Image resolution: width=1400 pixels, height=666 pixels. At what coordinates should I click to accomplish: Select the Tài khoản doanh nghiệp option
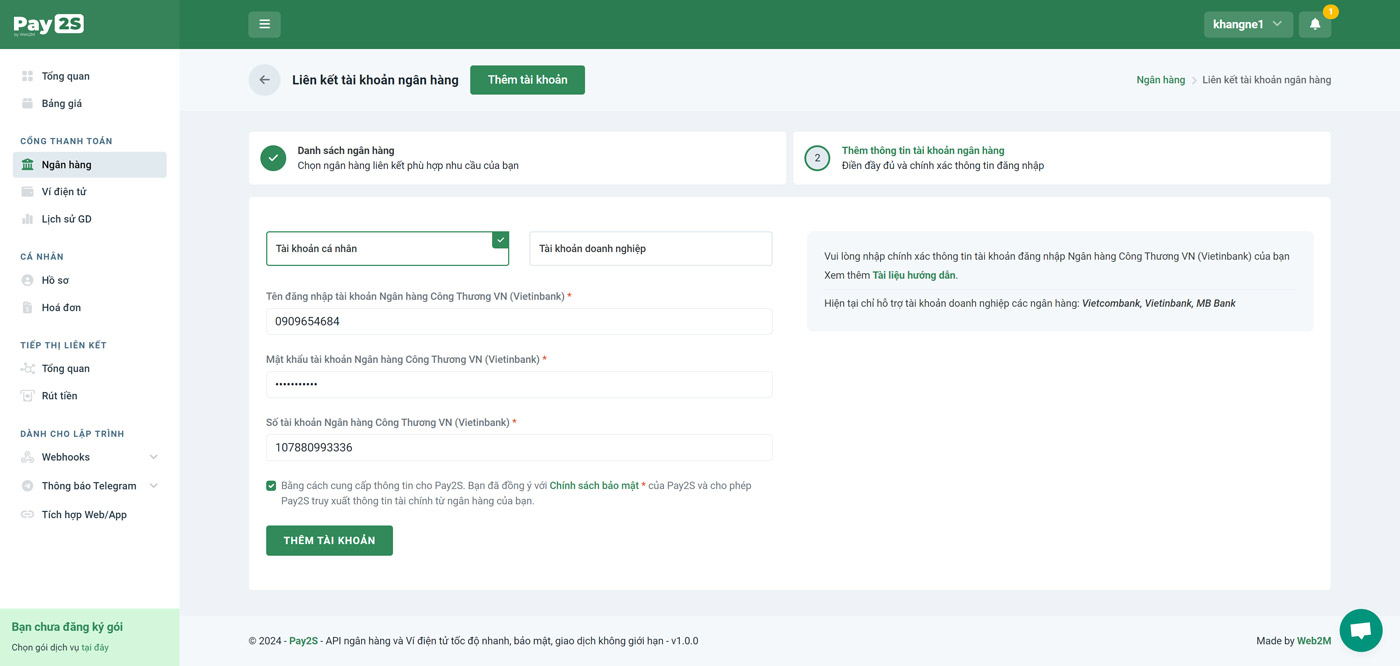(650, 248)
